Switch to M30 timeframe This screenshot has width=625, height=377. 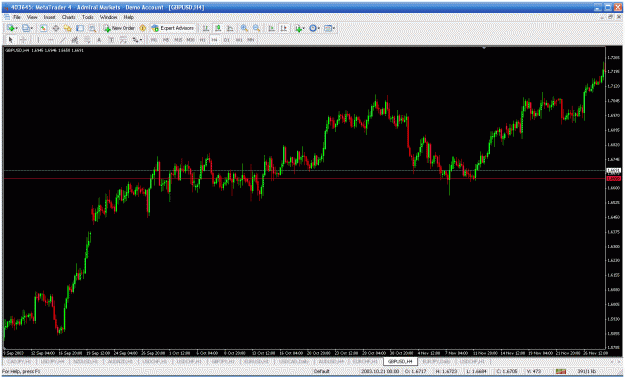(x=191, y=40)
